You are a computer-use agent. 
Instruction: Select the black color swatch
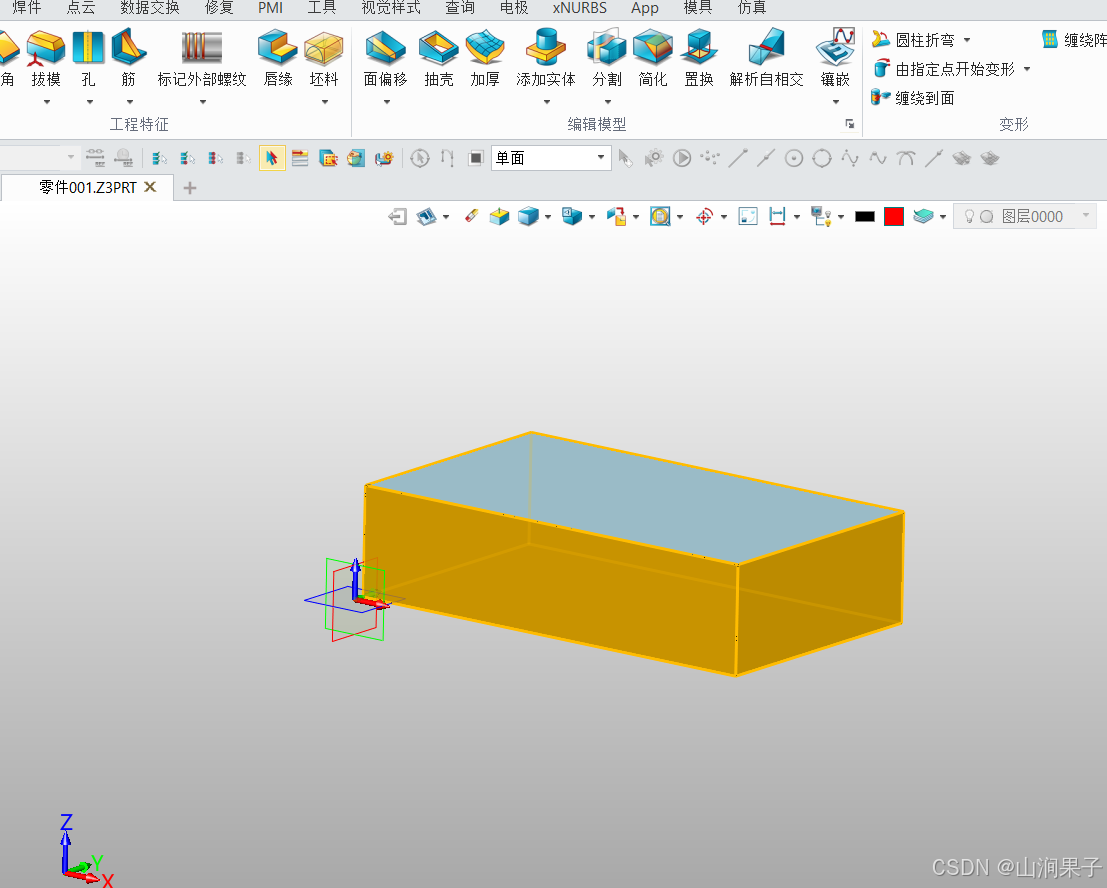point(865,217)
